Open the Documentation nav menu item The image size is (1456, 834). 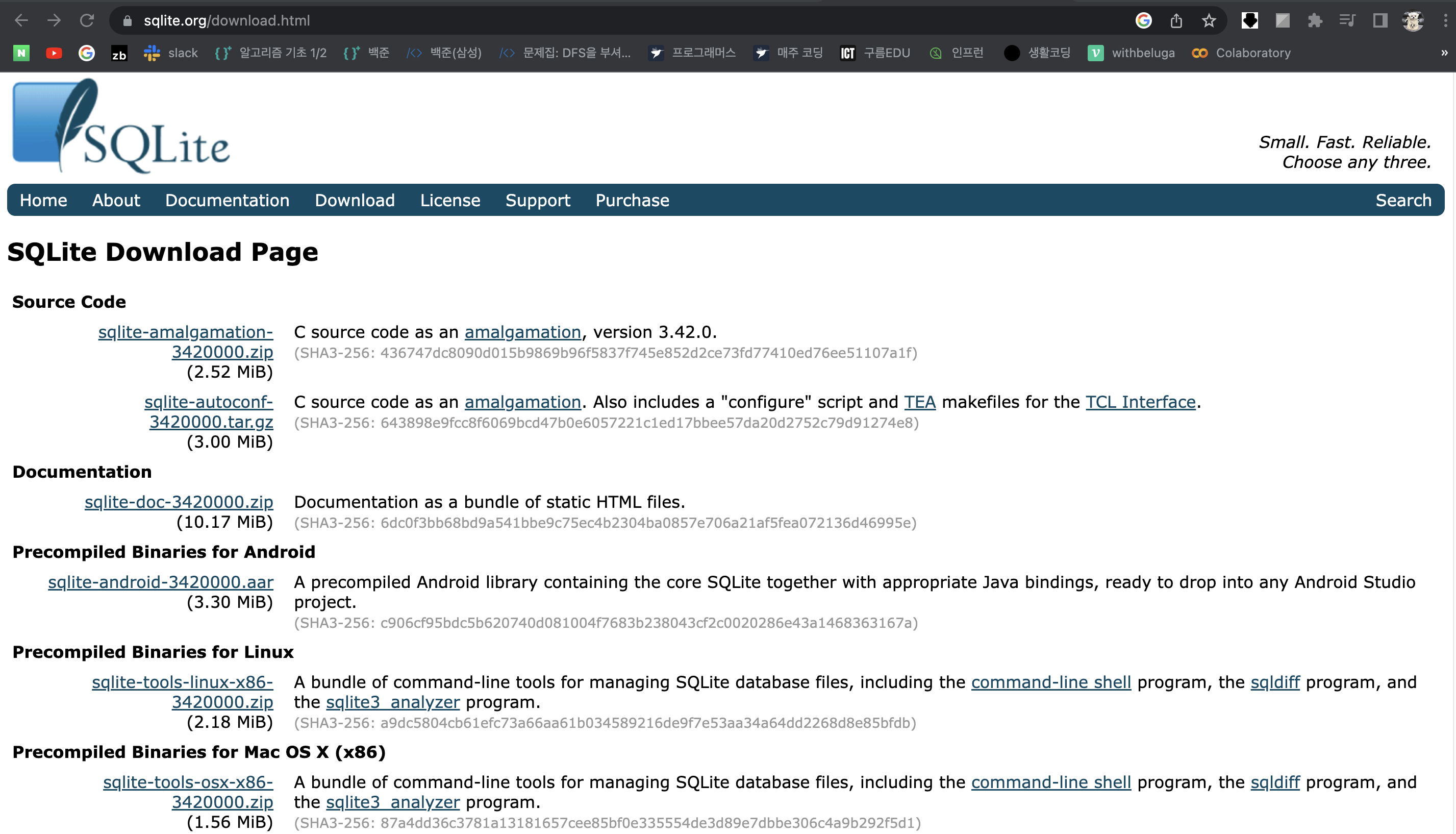coord(227,200)
